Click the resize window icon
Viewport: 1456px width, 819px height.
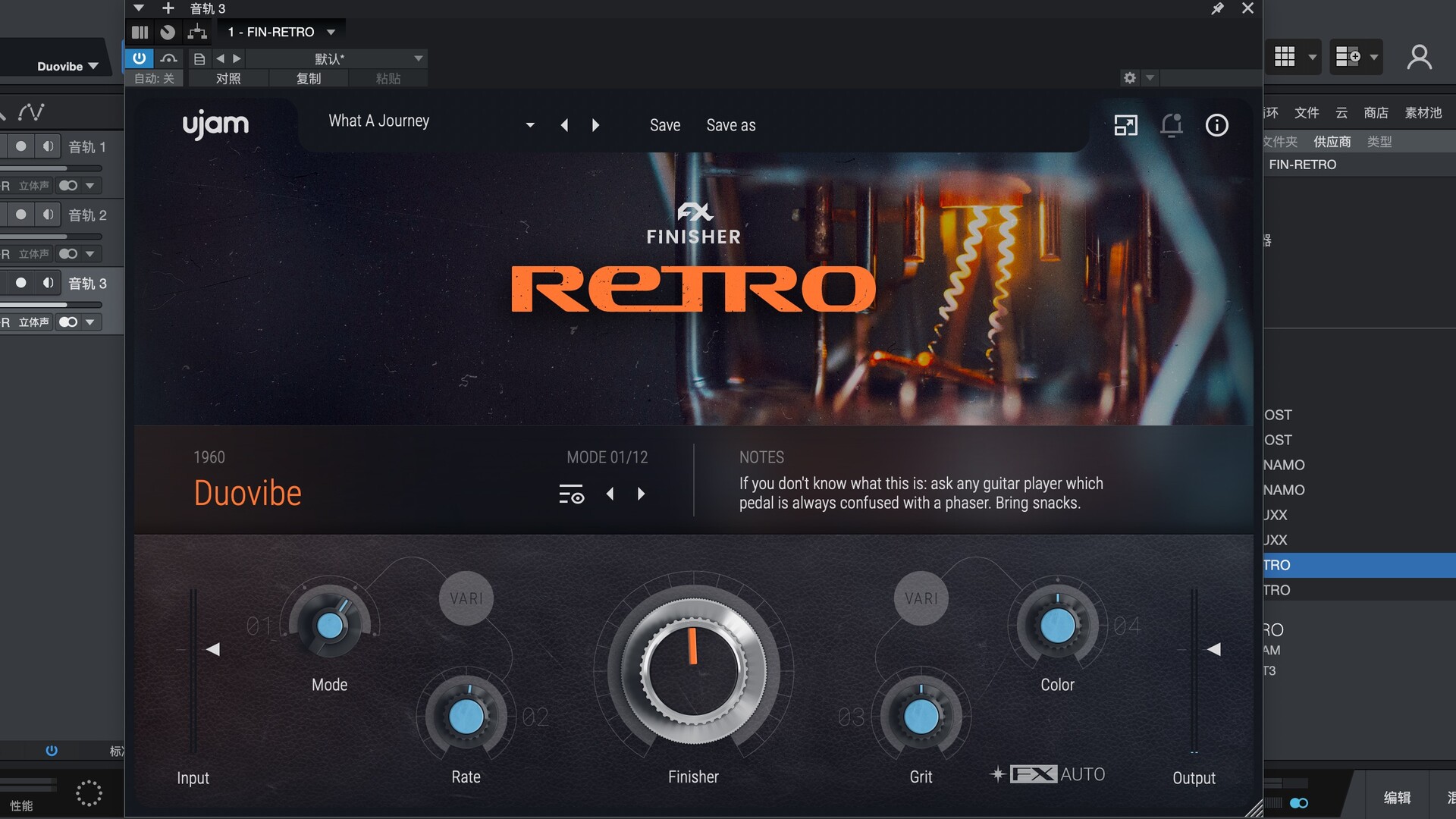(x=1126, y=125)
